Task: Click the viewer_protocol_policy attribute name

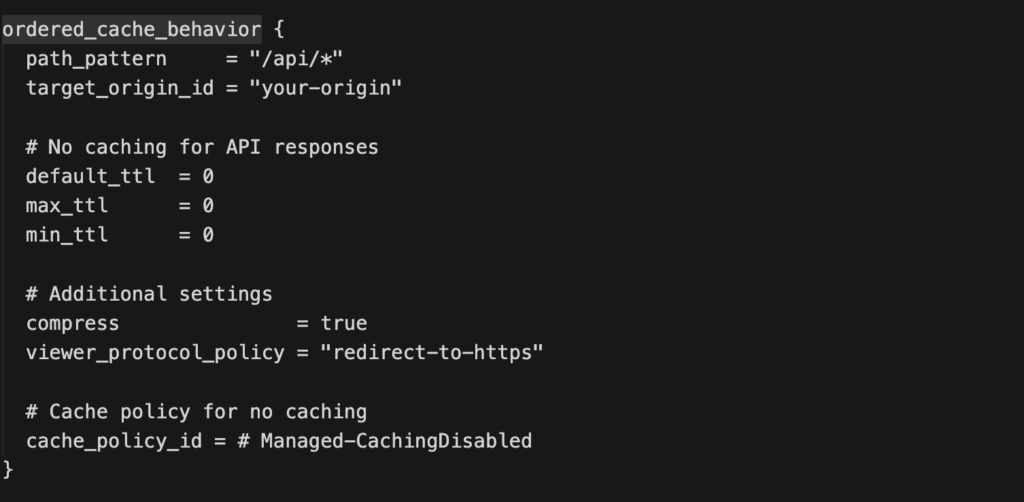Action: pos(155,353)
